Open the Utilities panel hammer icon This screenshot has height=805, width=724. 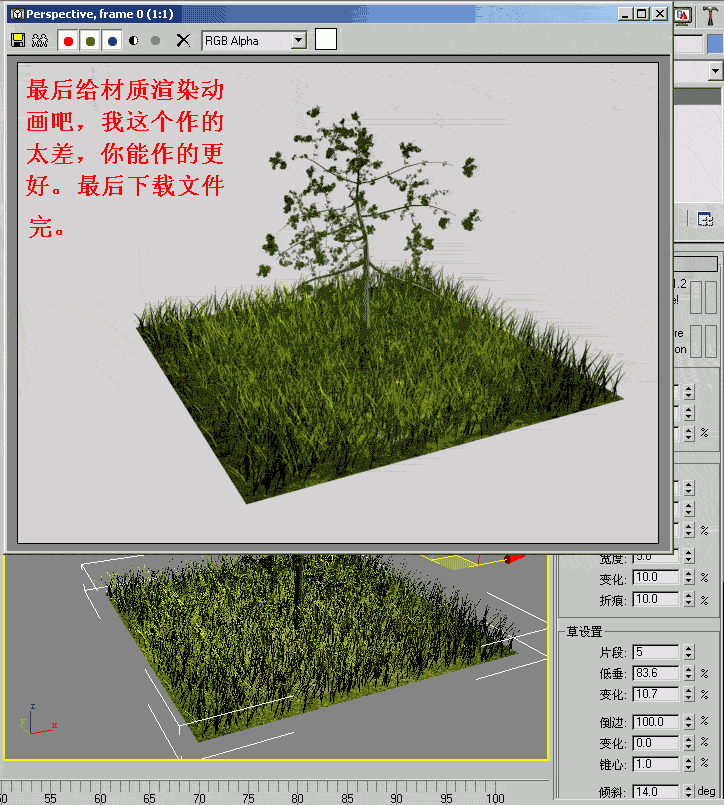click(x=711, y=15)
